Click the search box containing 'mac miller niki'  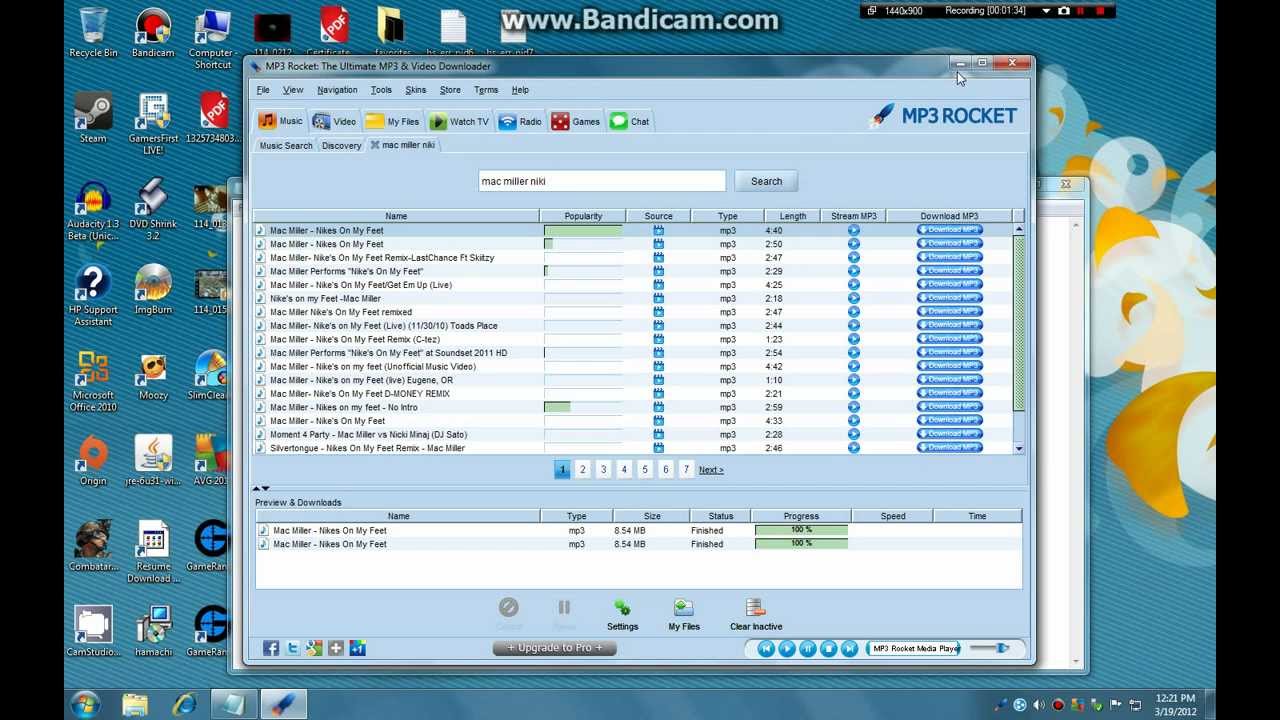click(602, 181)
